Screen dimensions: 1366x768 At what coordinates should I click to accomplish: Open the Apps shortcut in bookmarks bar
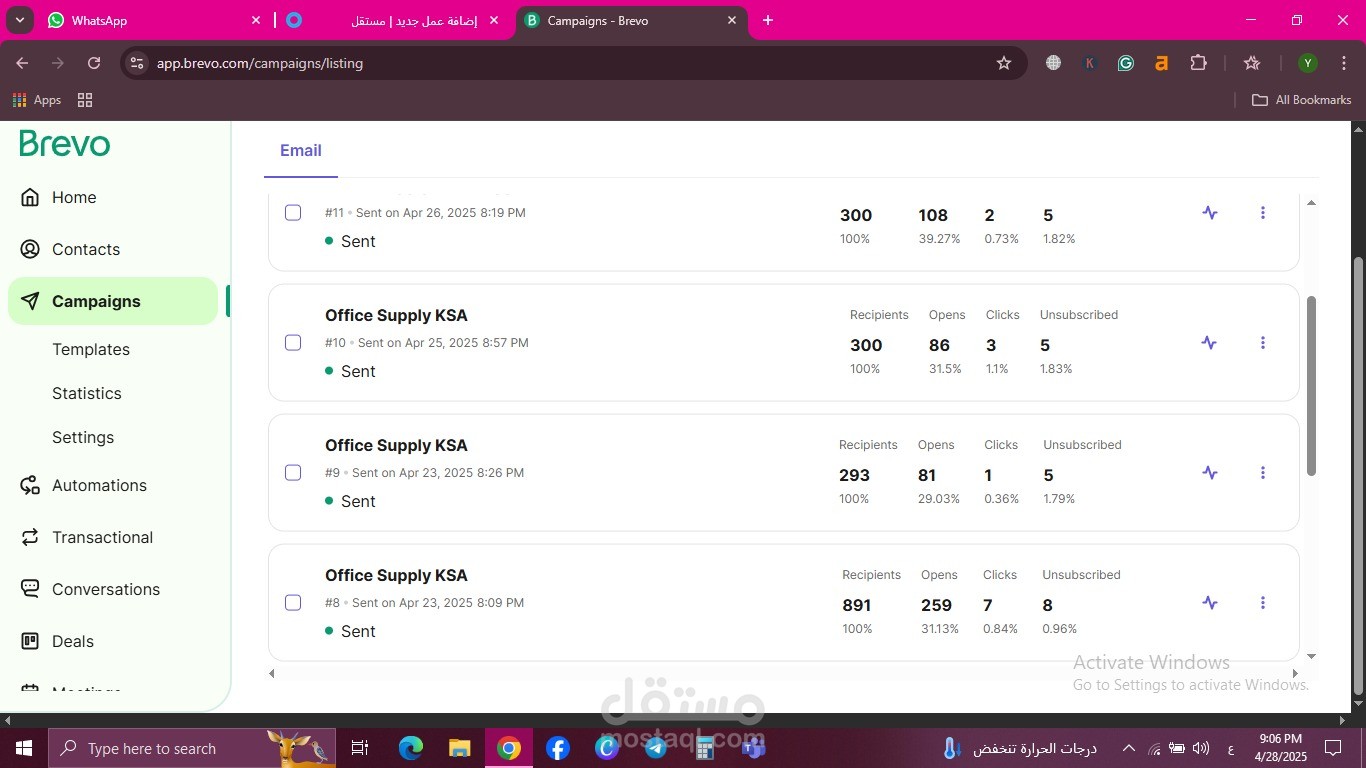pos(36,100)
